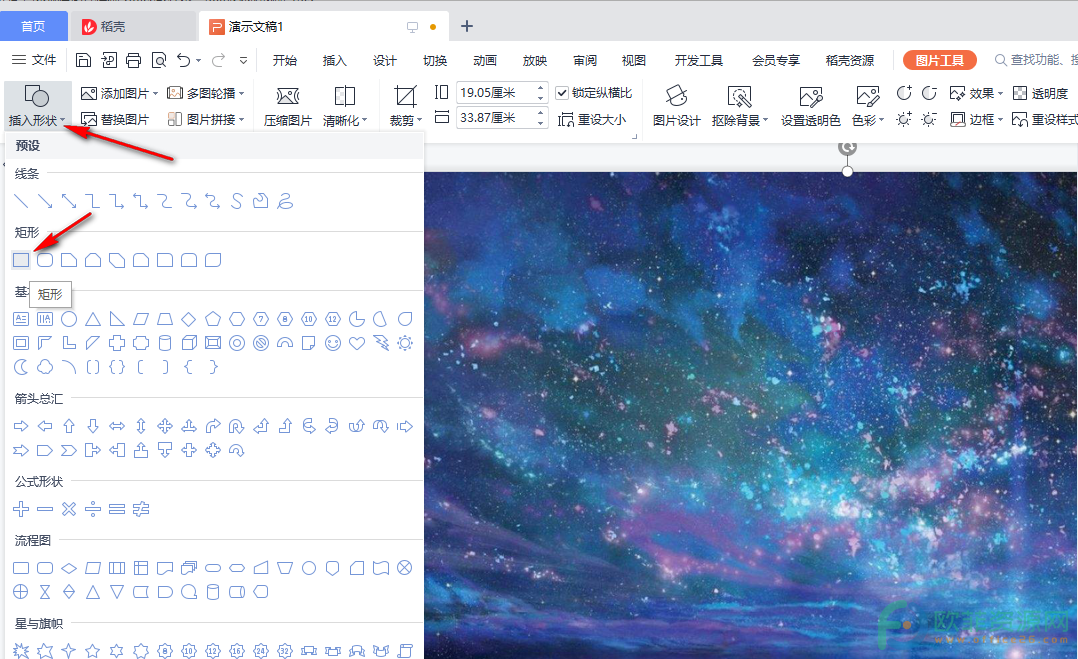Pick the left-right double arrow block shape
1078x659 pixels.
coord(117,426)
